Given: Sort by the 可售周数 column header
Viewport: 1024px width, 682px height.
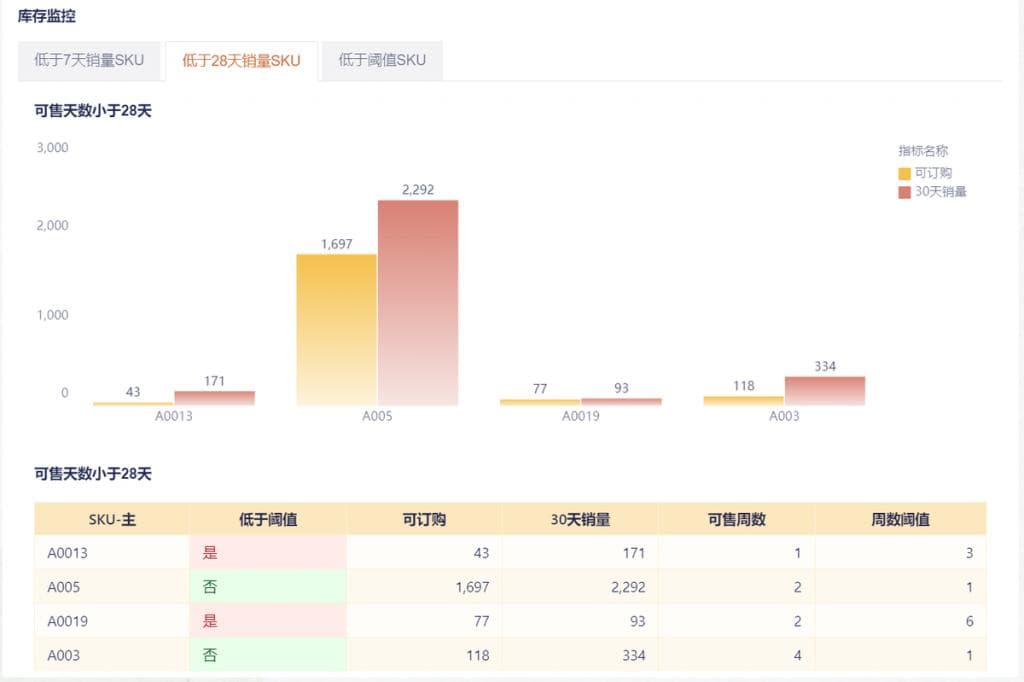Looking at the screenshot, I should pyautogui.click(x=737, y=519).
